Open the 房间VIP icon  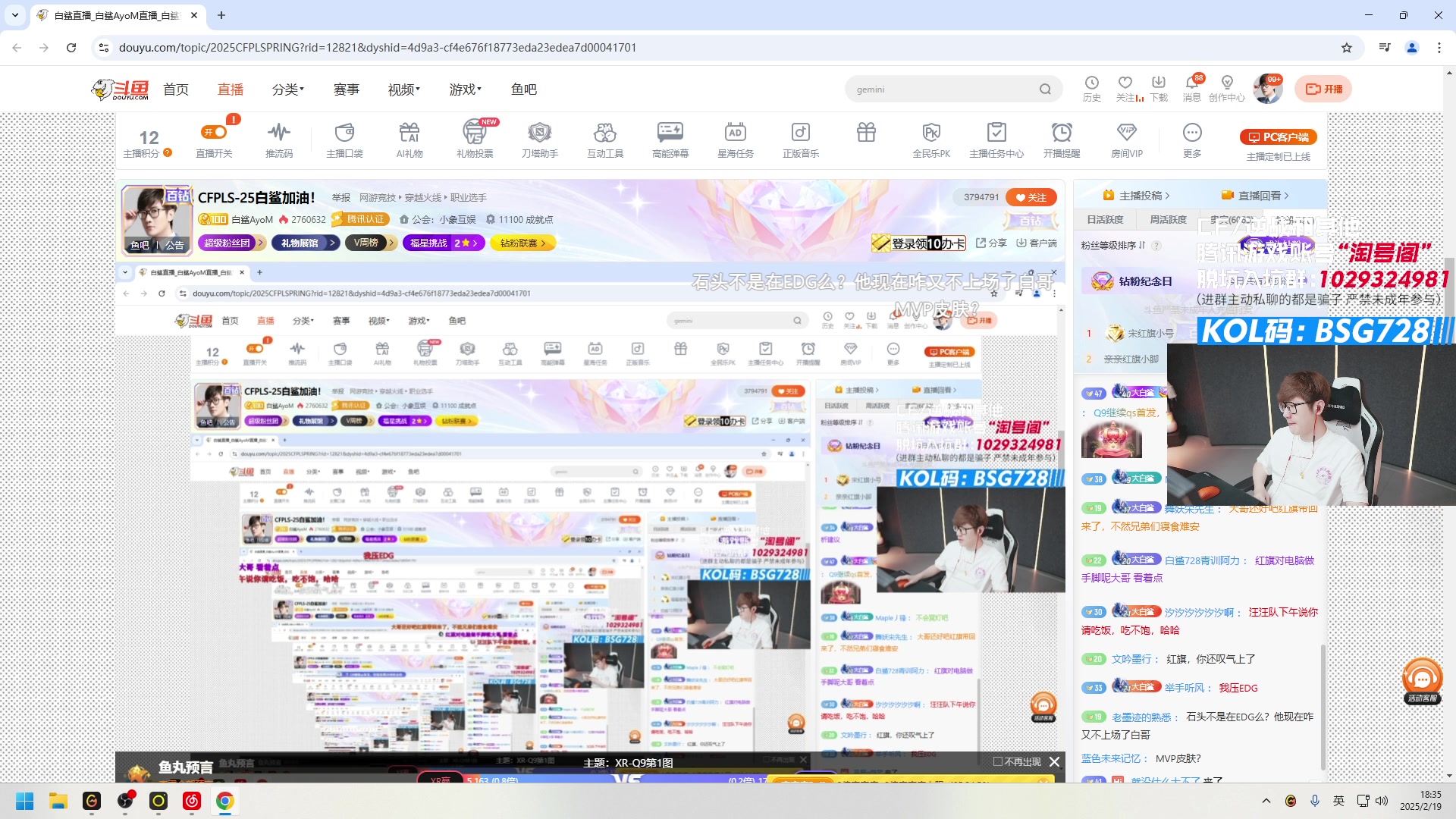pyautogui.click(x=1127, y=140)
